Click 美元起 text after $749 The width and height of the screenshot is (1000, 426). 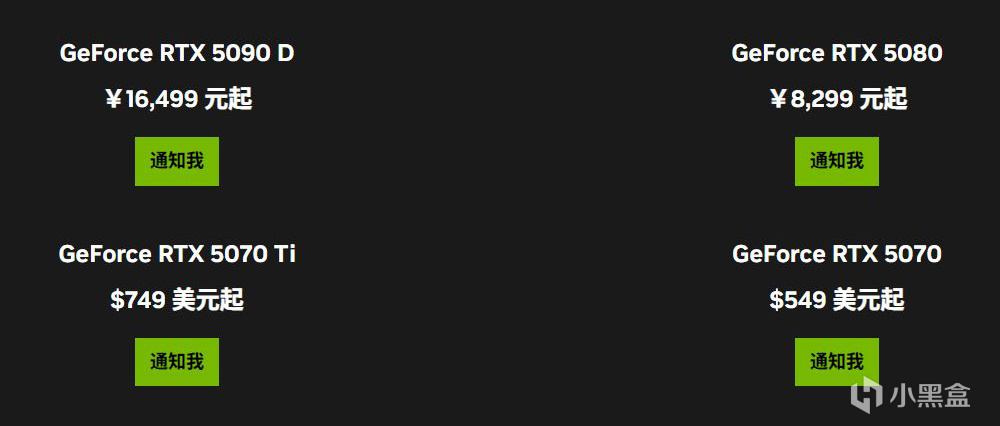[207, 300]
